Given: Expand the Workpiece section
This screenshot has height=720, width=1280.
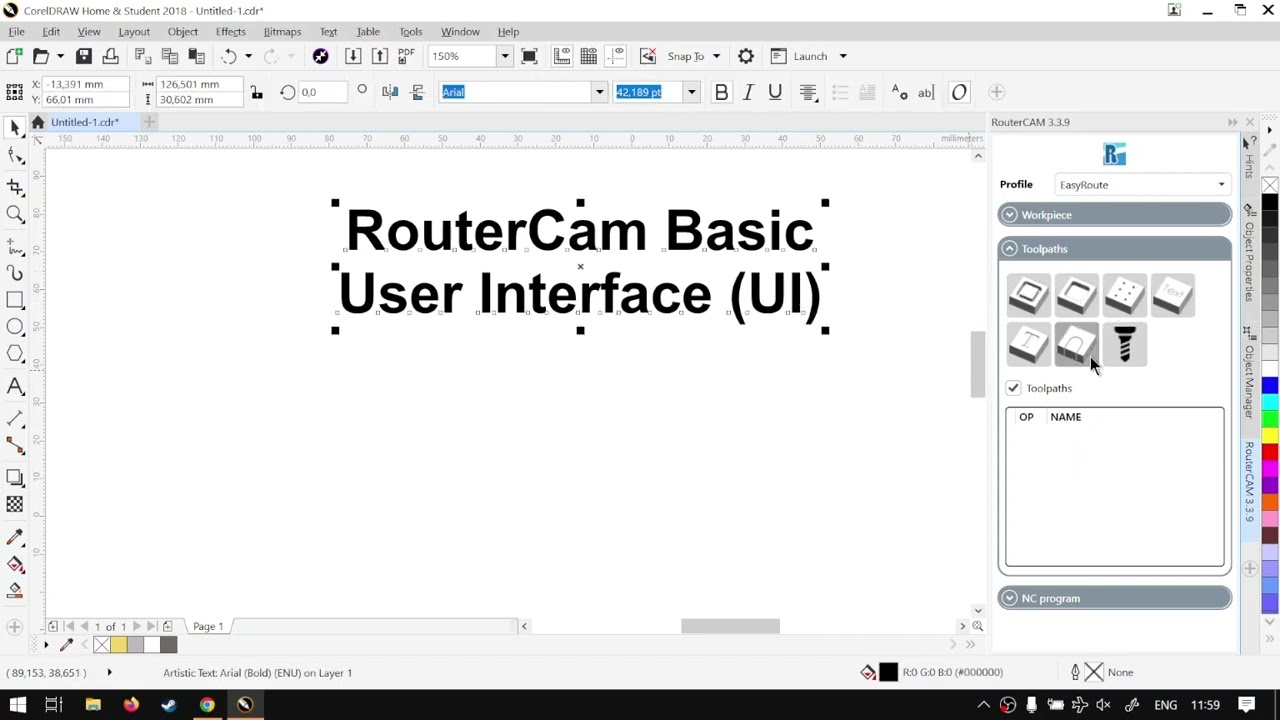Looking at the screenshot, I should 1115,215.
